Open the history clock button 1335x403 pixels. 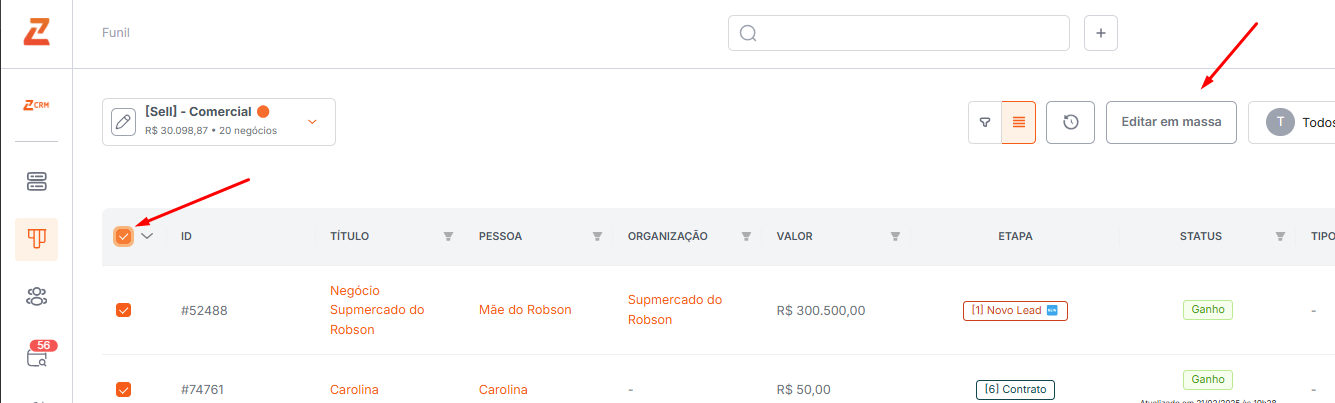point(1070,122)
